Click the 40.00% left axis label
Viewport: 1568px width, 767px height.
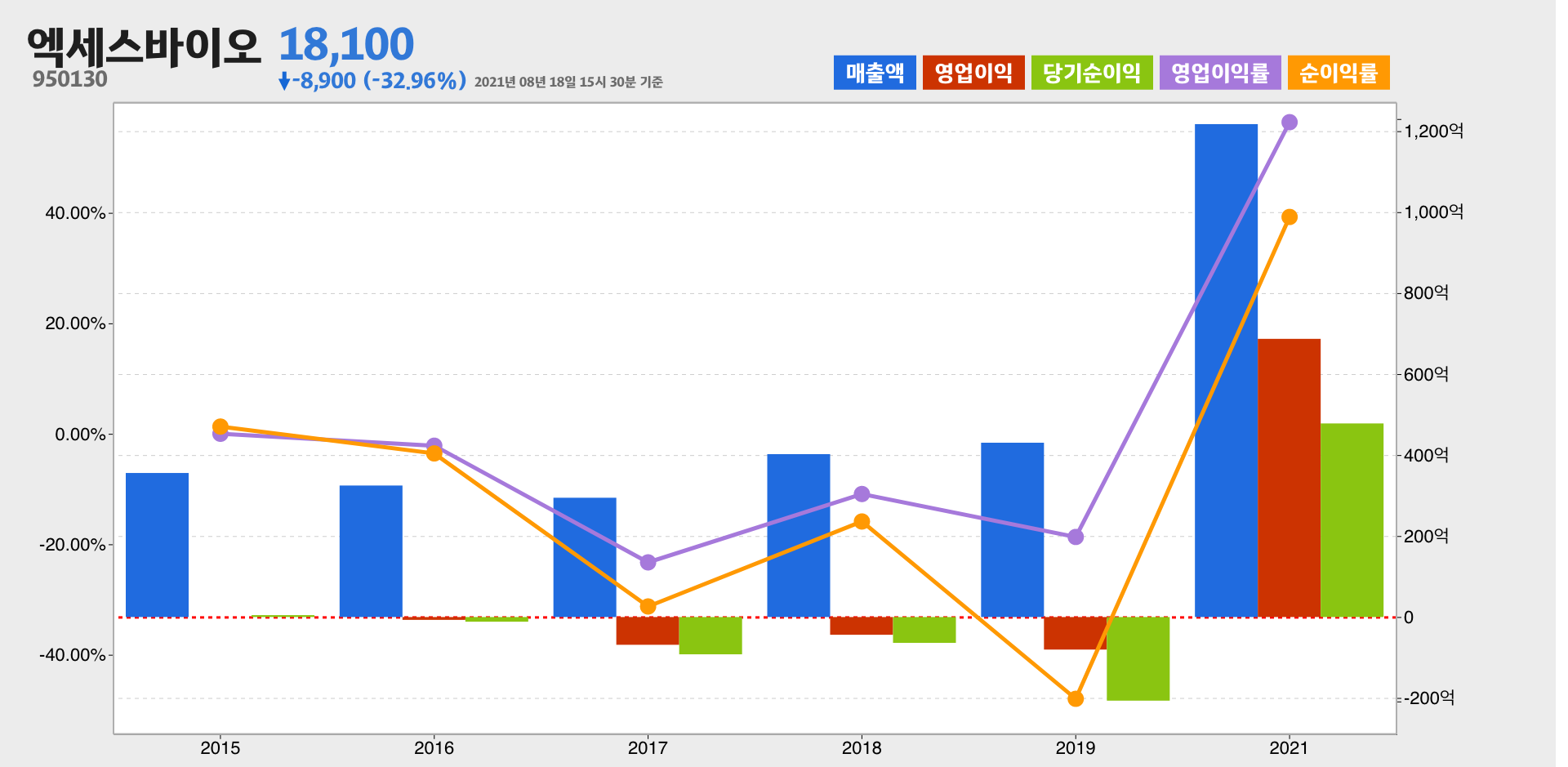click(75, 213)
